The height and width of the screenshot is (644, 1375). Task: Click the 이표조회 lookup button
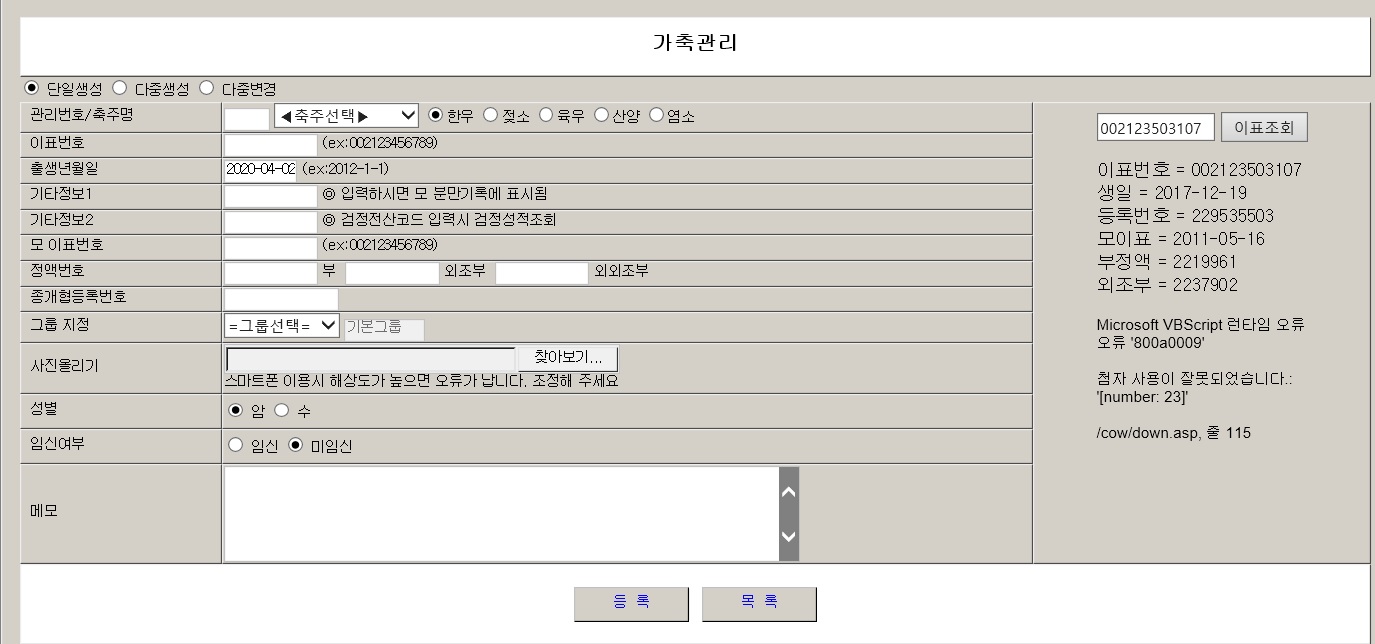(x=1264, y=128)
